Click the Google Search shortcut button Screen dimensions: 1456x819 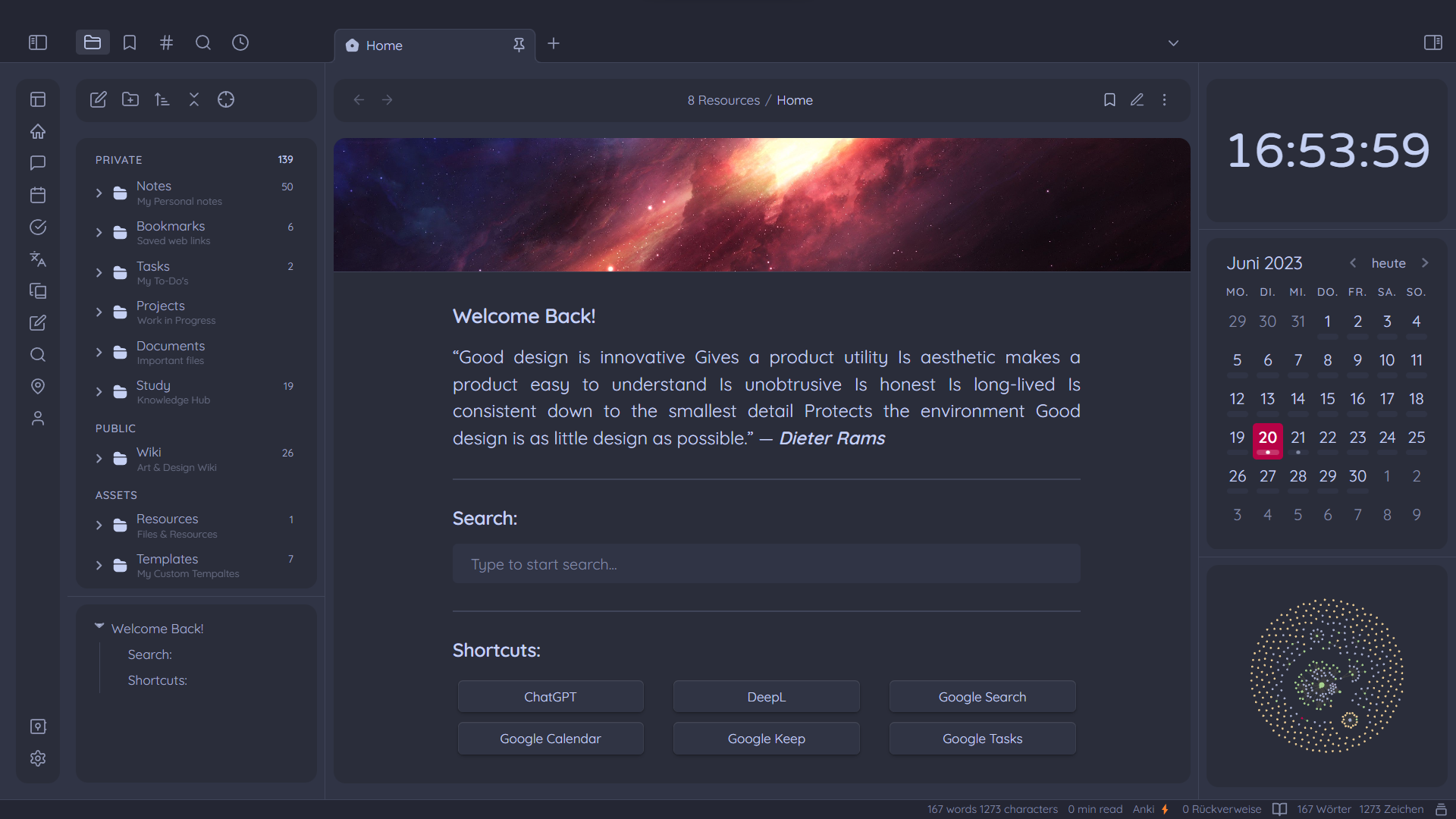tap(982, 696)
